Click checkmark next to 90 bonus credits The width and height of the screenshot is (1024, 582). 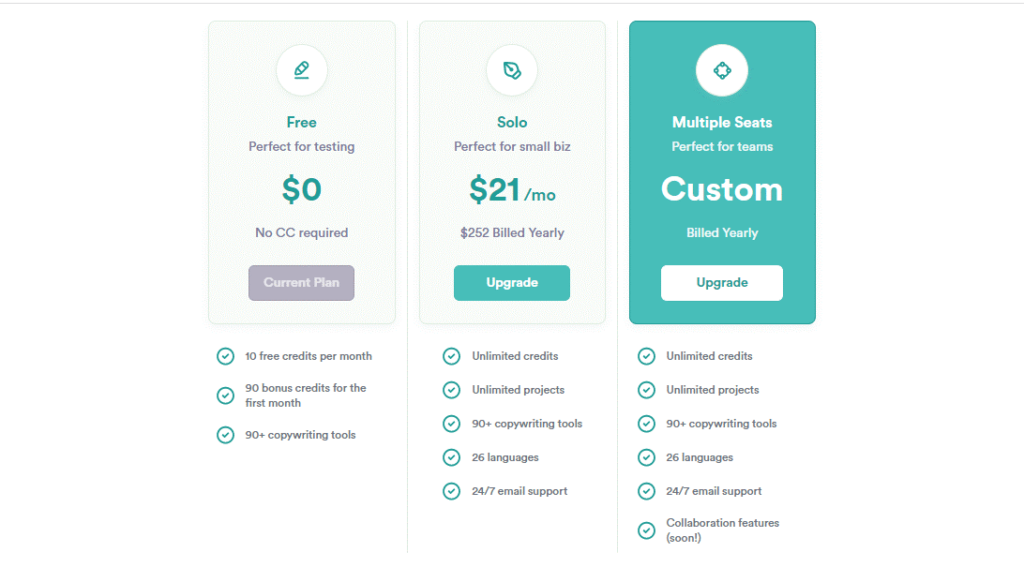225,395
